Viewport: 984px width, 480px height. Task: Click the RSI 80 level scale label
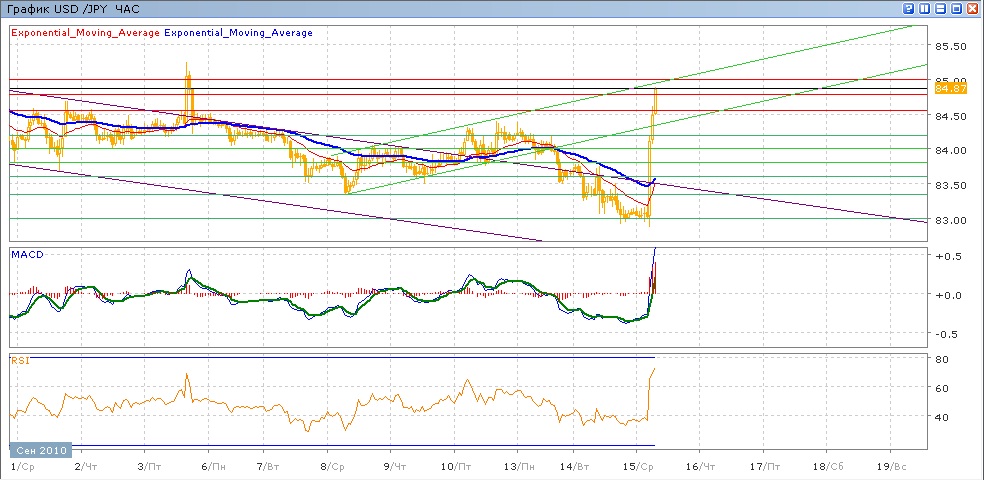coord(941,358)
